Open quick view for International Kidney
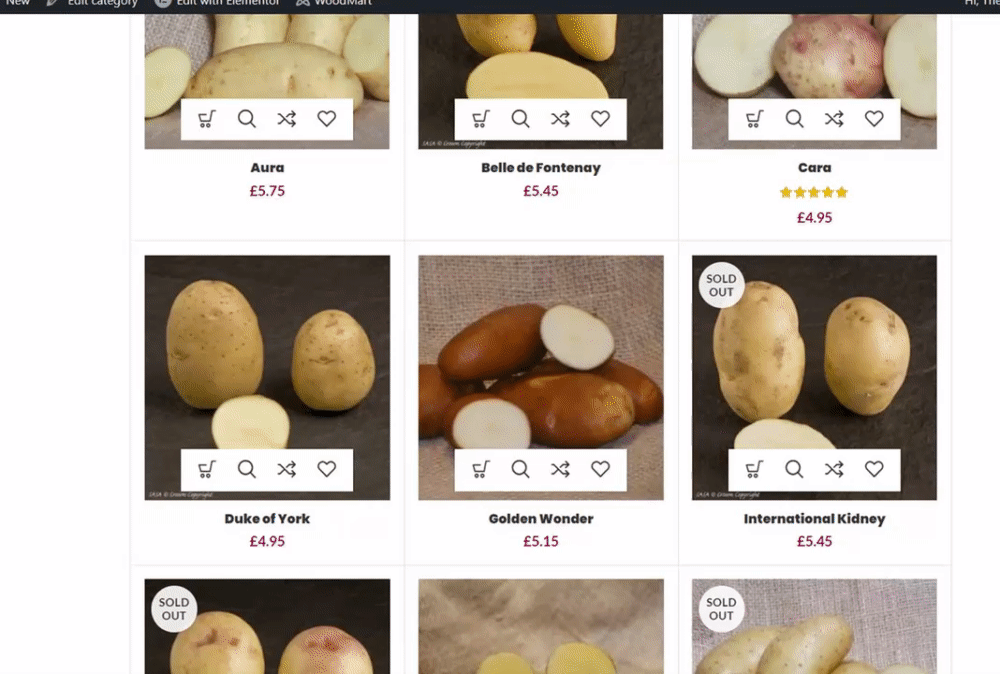 click(x=794, y=469)
